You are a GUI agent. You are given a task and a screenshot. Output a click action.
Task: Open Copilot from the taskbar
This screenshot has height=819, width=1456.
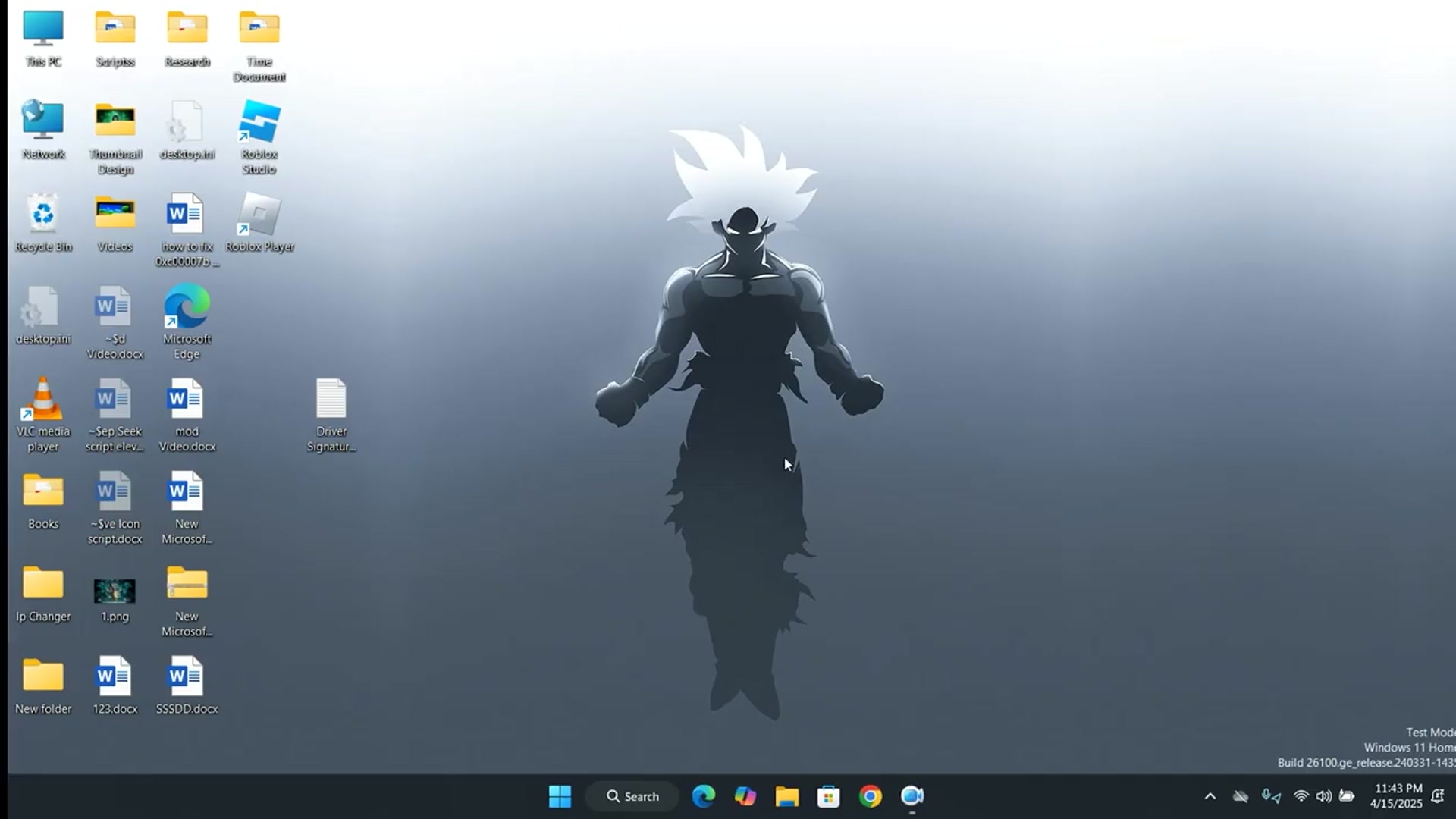[745, 796]
